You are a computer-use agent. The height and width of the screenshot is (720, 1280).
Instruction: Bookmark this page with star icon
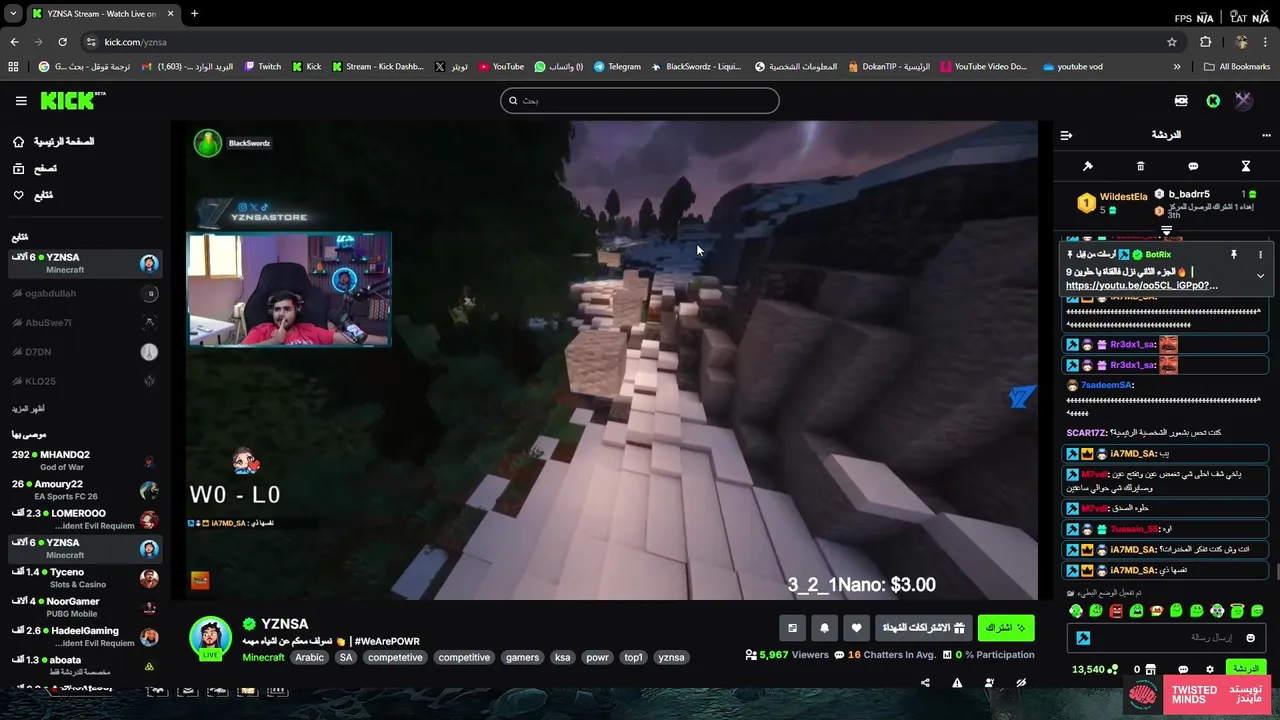click(x=1172, y=42)
